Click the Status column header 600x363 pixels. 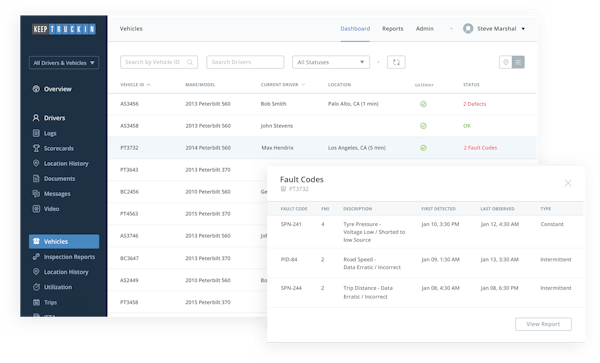[x=471, y=85]
